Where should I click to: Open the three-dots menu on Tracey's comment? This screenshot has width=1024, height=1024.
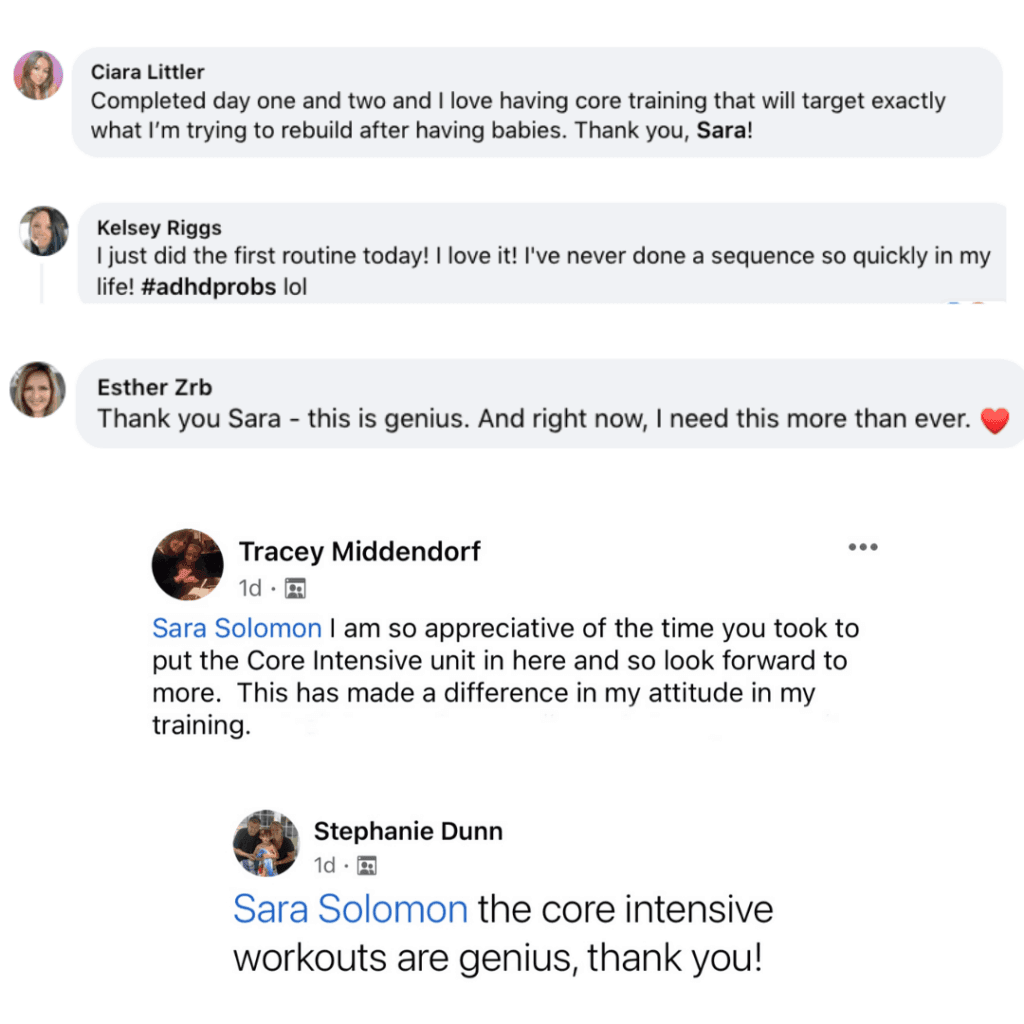pyautogui.click(x=862, y=547)
